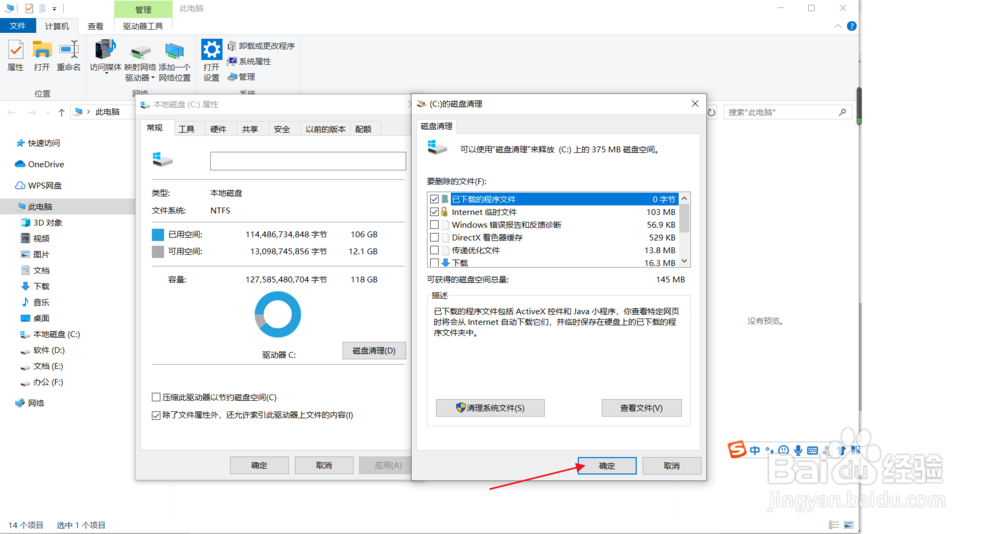Image resolution: width=1000 pixels, height=534 pixels.
Task: Click the file list scroll-up arrow
Action: pos(684,198)
